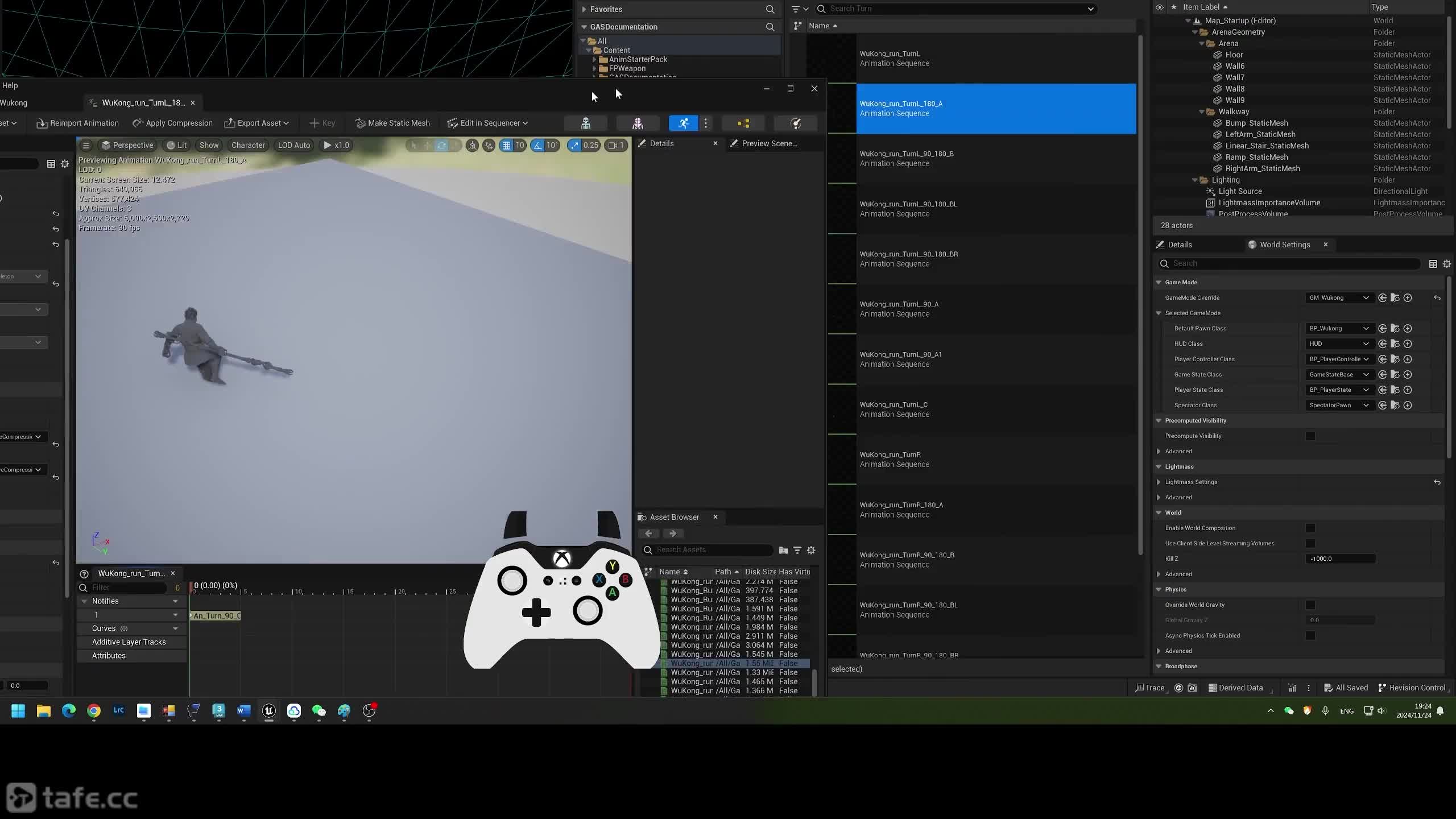Open Export Asset dropdown
Image resolution: width=1456 pixels, height=819 pixels.
coord(257,123)
